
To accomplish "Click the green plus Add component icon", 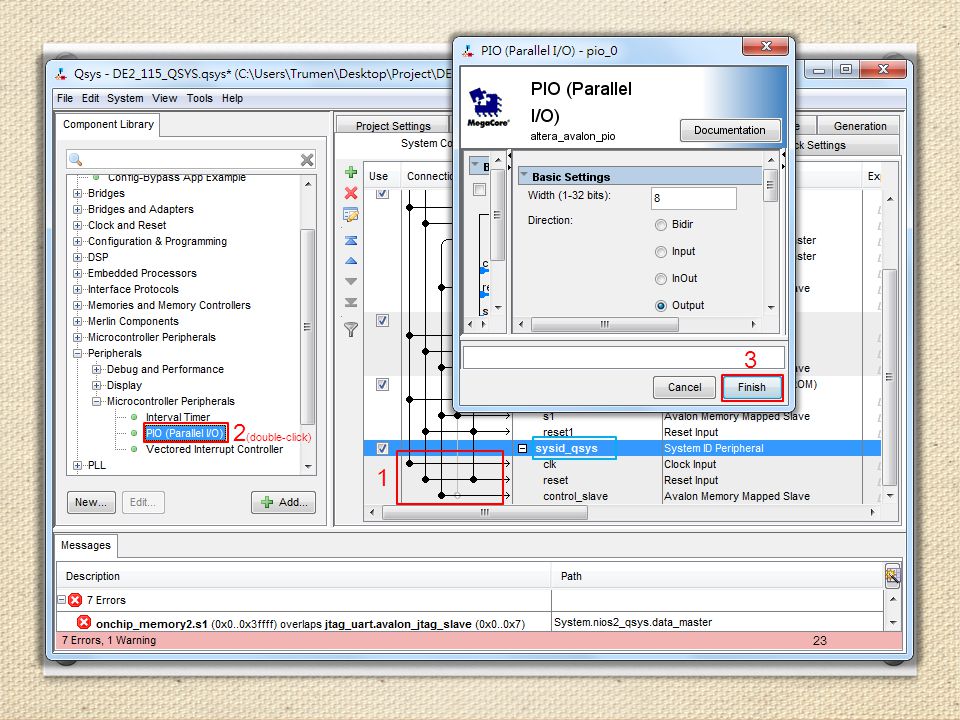I will 351,172.
